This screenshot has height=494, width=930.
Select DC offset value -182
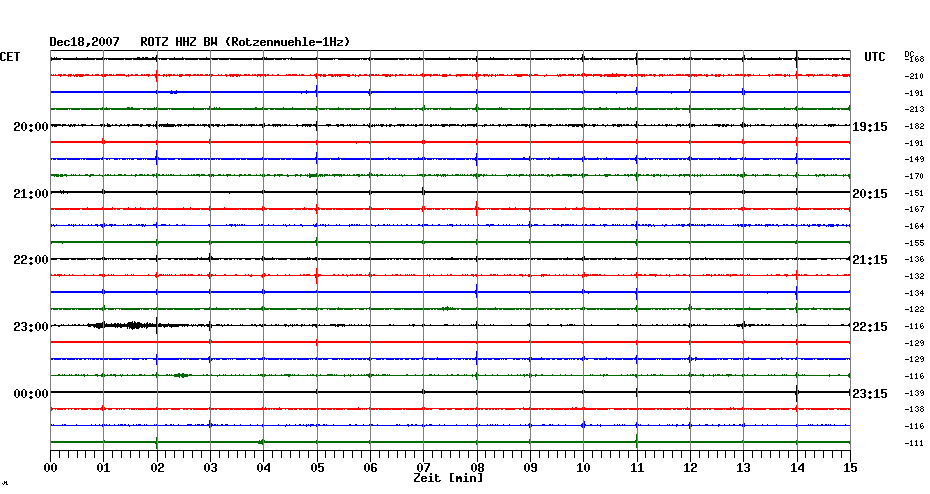coord(914,126)
